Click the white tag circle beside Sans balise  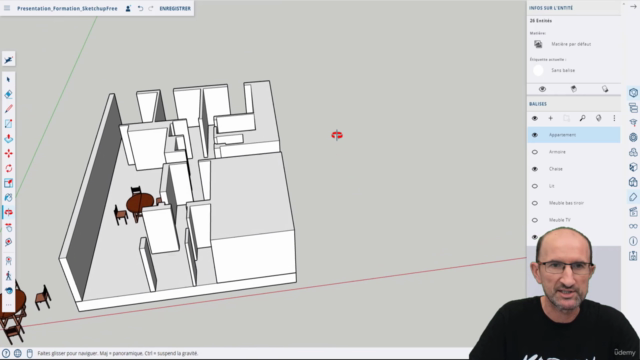pyautogui.click(x=538, y=70)
